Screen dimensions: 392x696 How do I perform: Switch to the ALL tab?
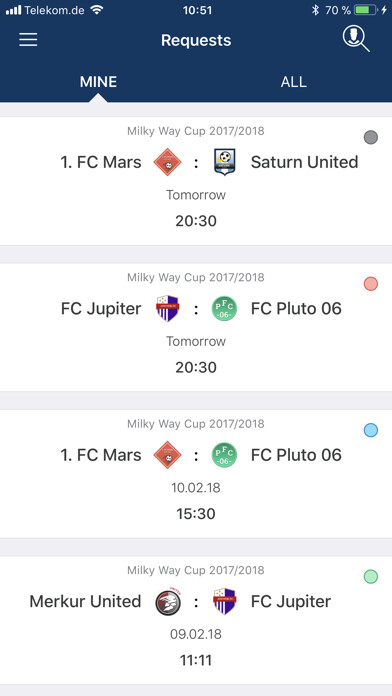pyautogui.click(x=293, y=82)
